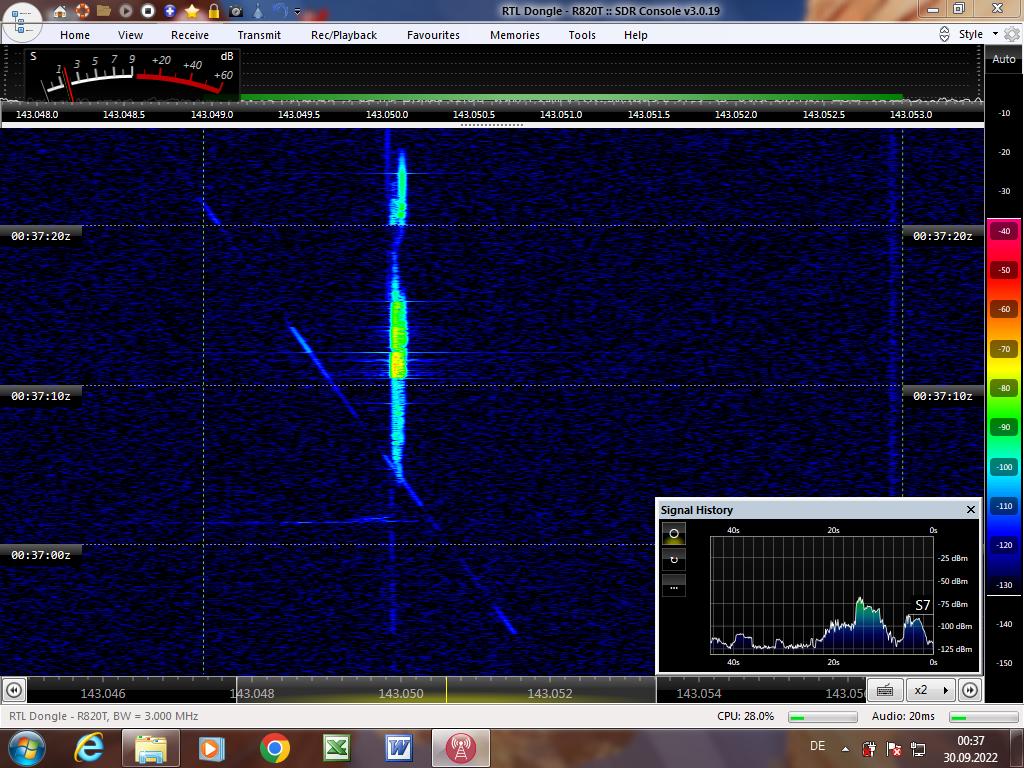The image size is (1024, 768).
Task: Click the -80 green level on color scale
Action: click(x=1004, y=388)
